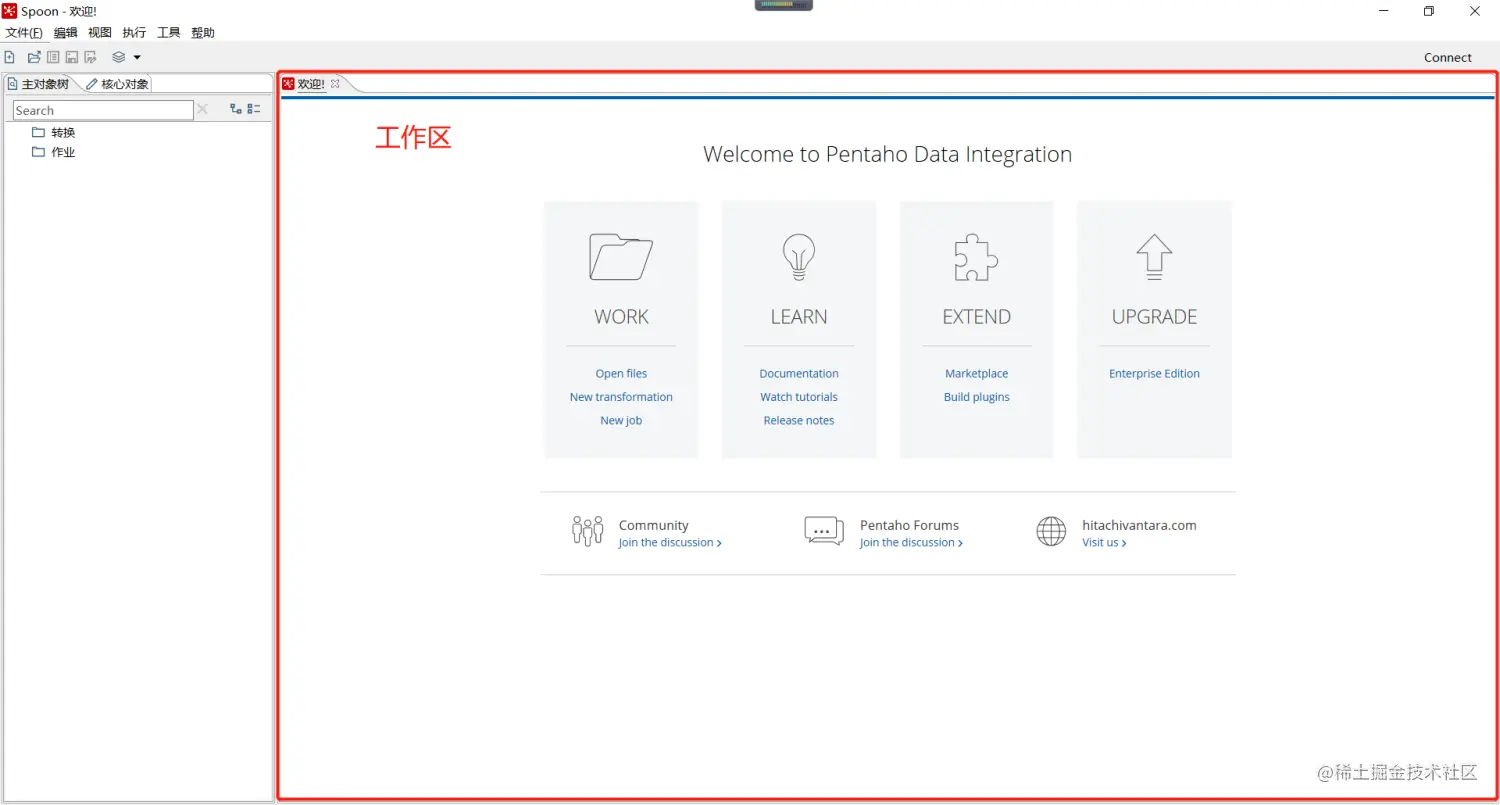This screenshot has width=1500, height=805.
Task: Click the 转换 folder icon
Action: coord(38,132)
